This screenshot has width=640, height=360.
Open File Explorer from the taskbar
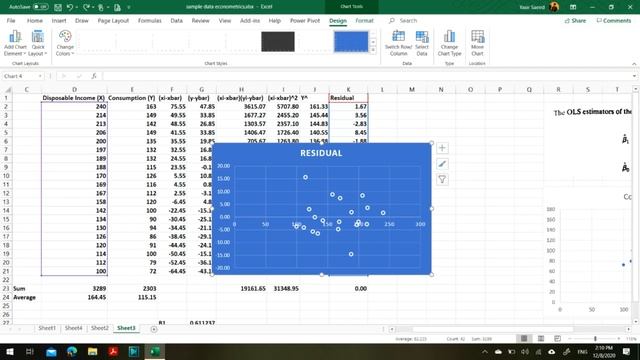point(93,351)
